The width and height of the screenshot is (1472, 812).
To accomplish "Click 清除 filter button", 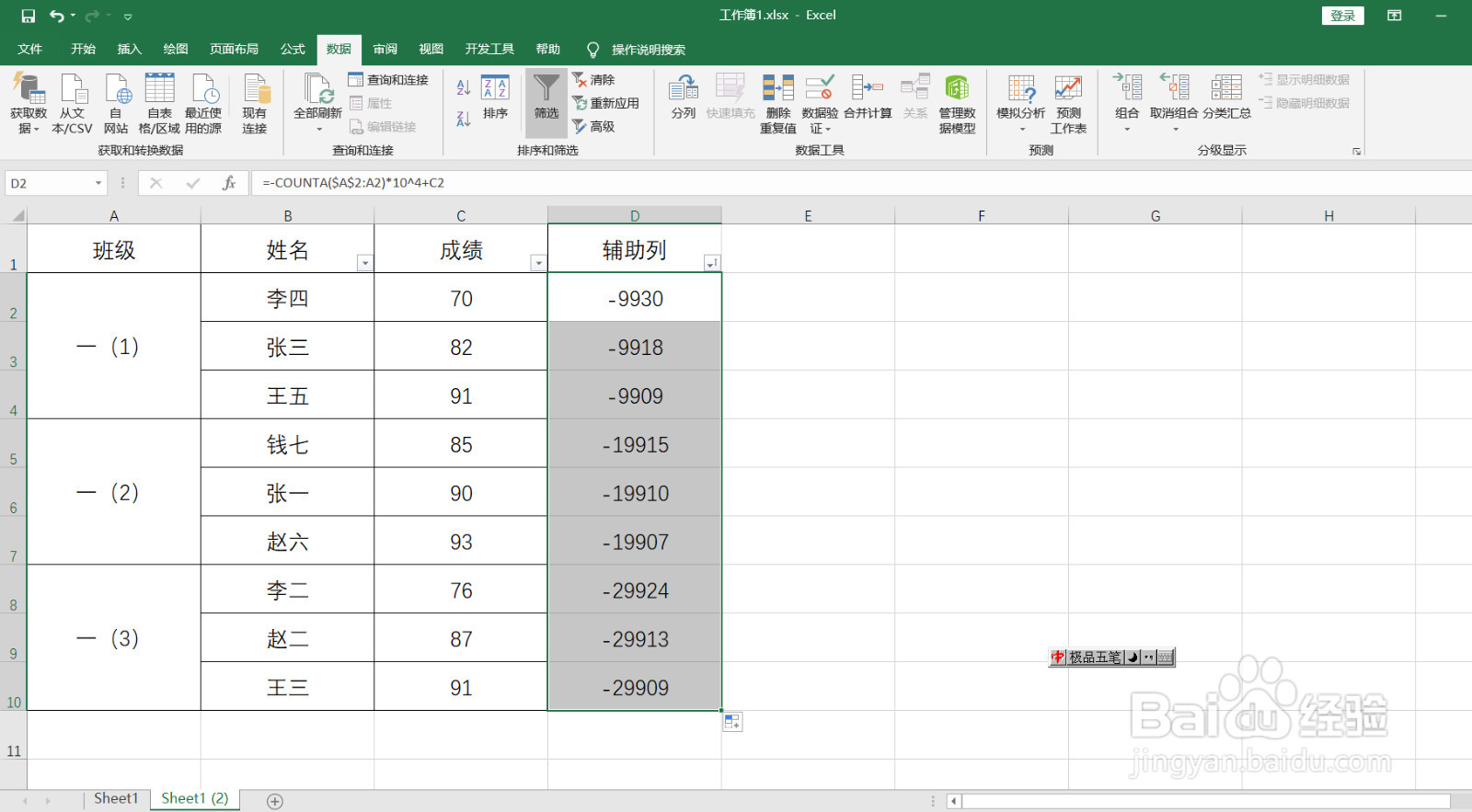I will click(593, 80).
